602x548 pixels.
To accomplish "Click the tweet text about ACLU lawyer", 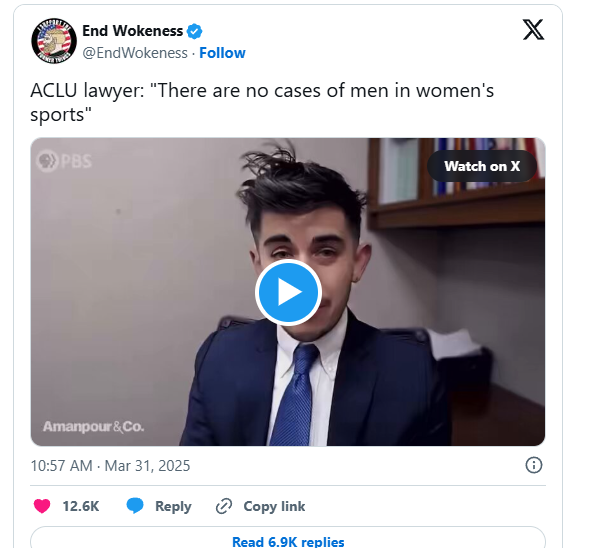I will [262, 103].
